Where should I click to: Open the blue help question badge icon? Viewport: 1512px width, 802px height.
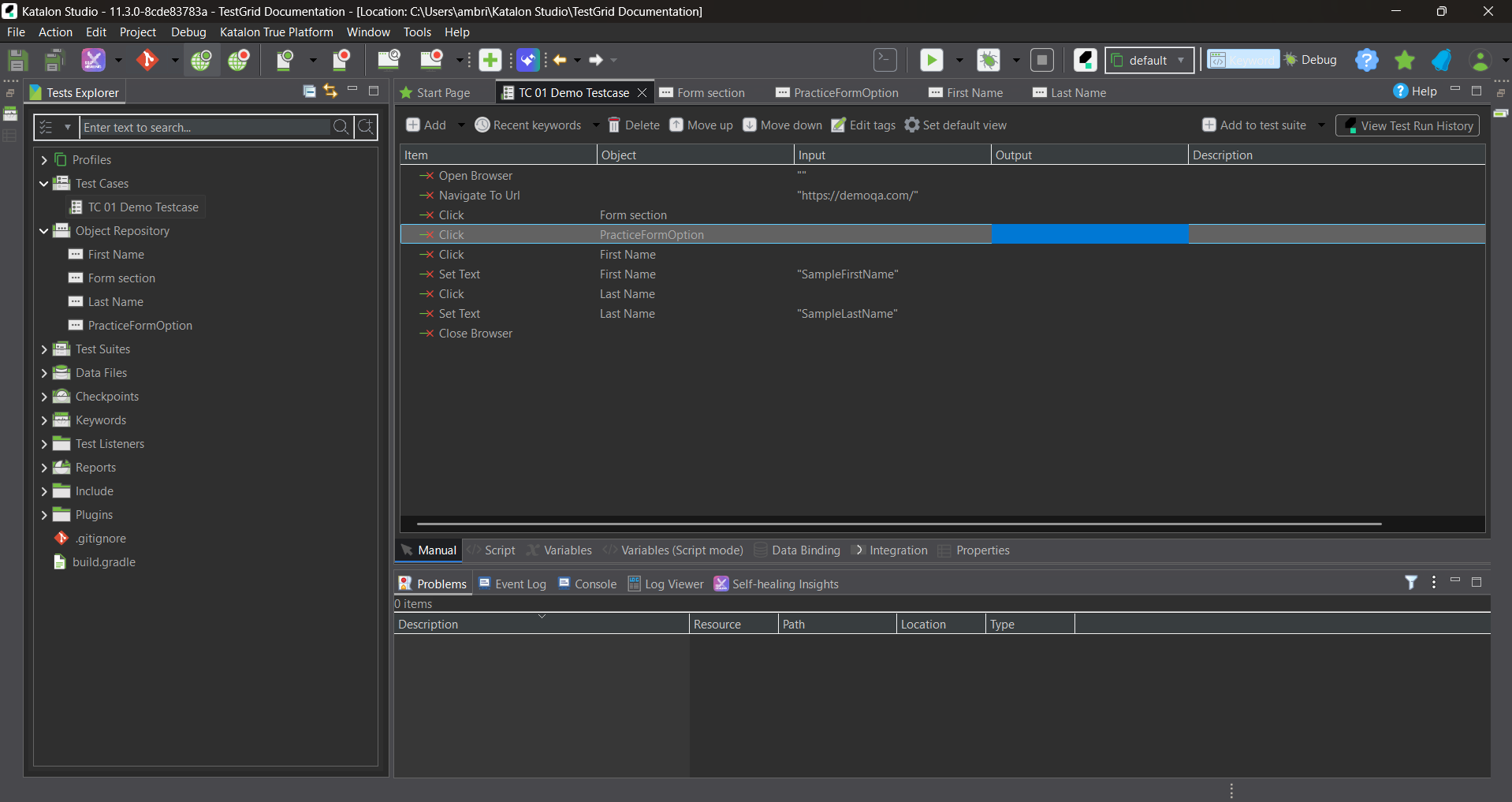pyautogui.click(x=1367, y=60)
